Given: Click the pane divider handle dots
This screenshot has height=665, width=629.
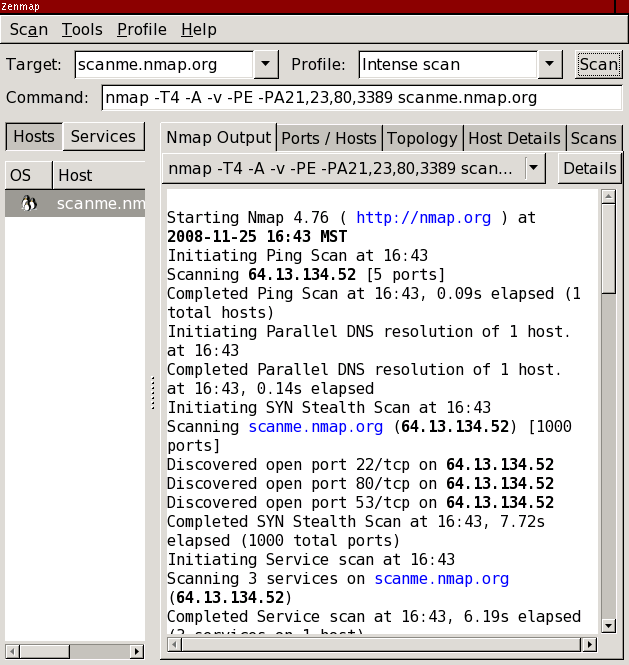Looking at the screenshot, I should (x=153, y=393).
